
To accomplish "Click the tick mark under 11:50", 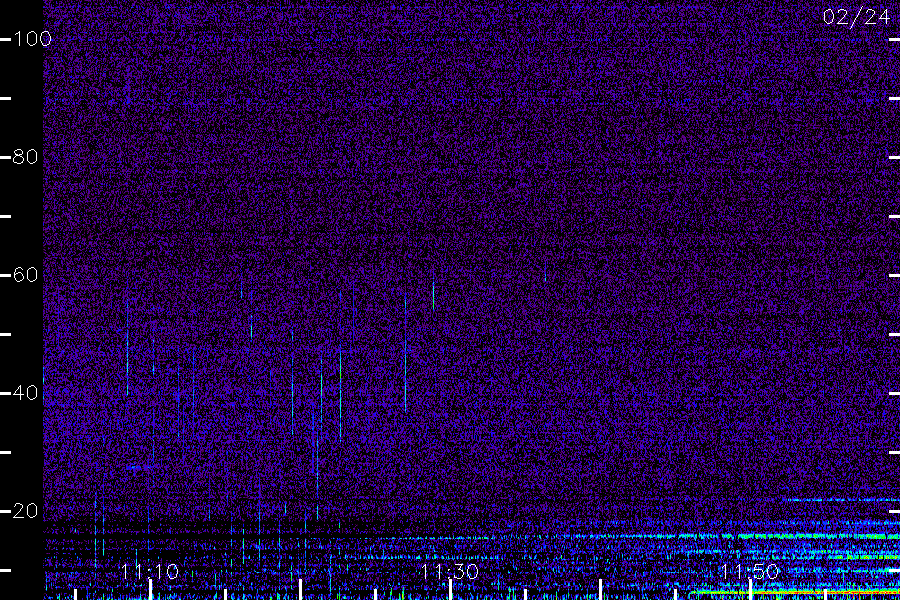I will click(751, 590).
